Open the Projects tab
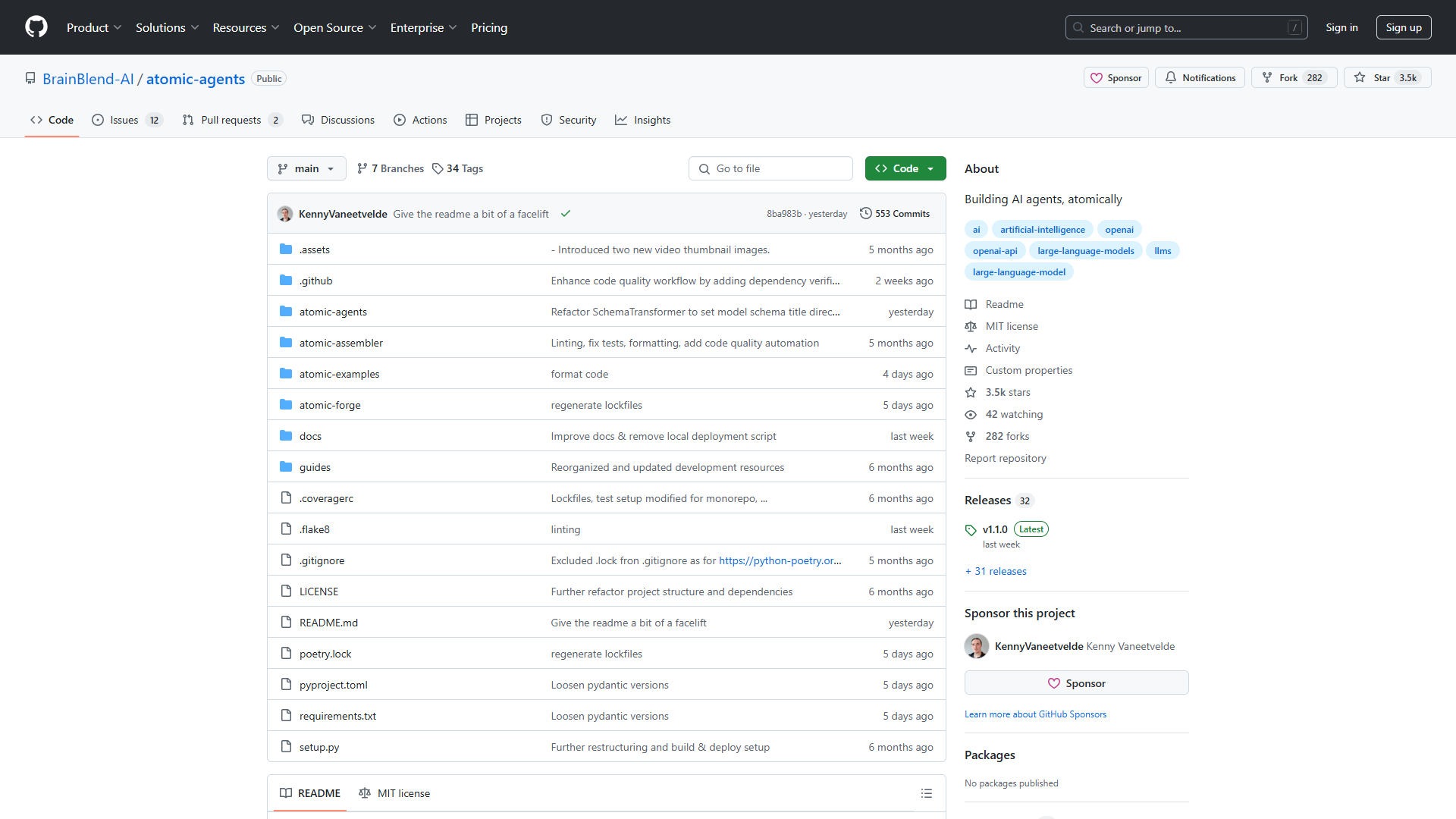Image resolution: width=1456 pixels, height=819 pixels. coord(494,120)
